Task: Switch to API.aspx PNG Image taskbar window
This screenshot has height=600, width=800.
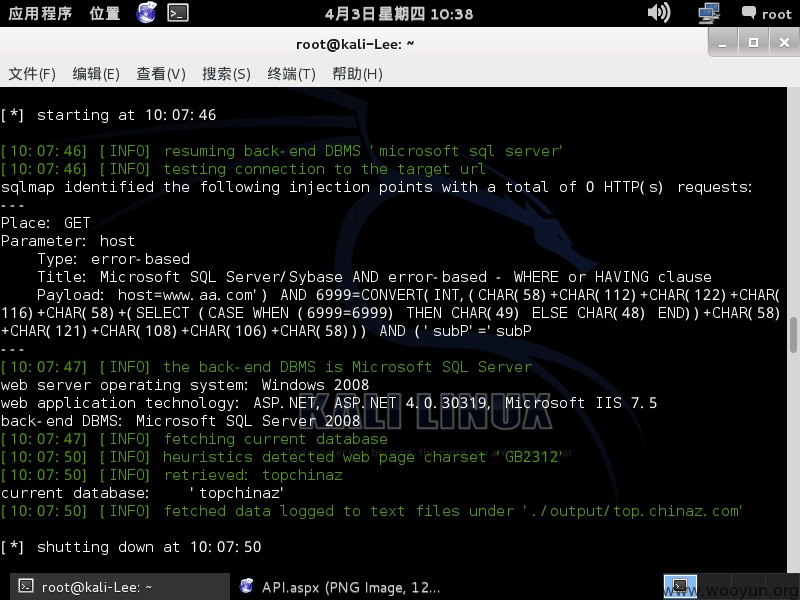Action: click(x=340, y=587)
